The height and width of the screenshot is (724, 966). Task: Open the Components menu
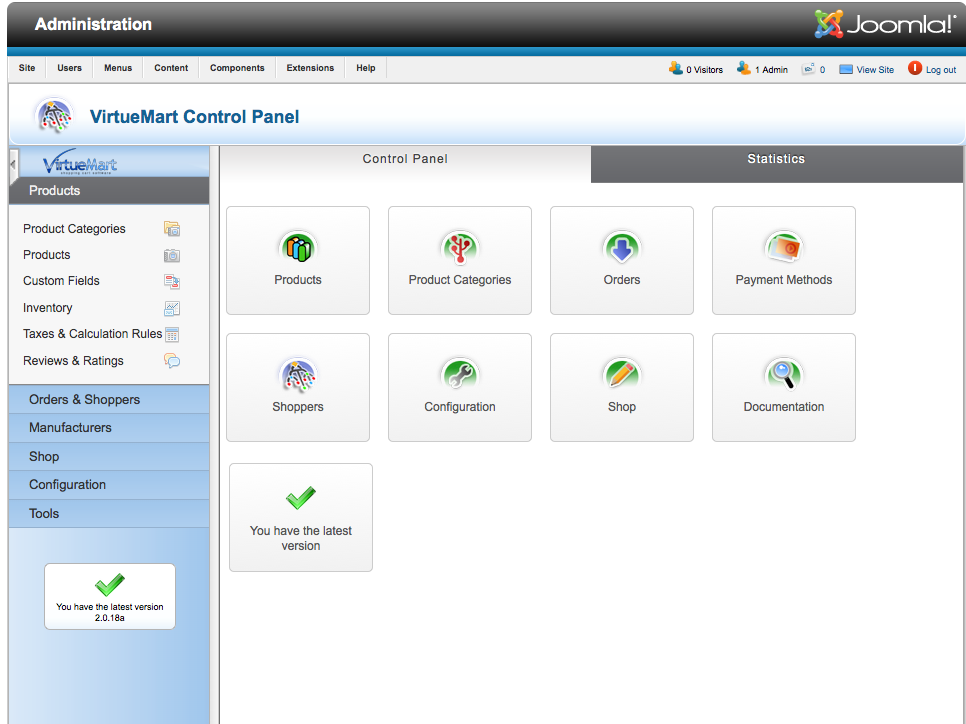pyautogui.click(x=237, y=68)
